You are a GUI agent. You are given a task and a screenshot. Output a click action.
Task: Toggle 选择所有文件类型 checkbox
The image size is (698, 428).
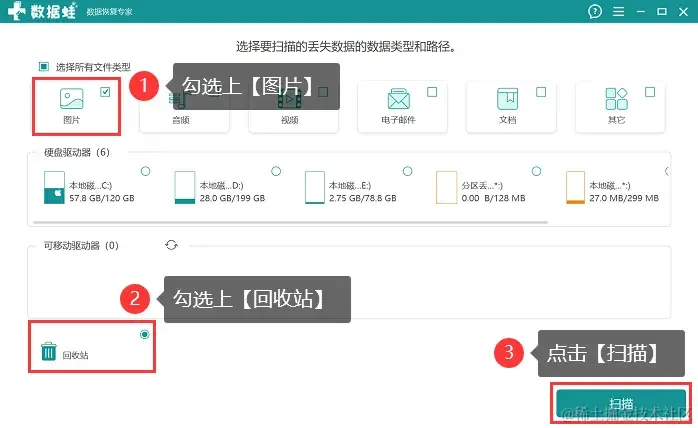point(44,67)
